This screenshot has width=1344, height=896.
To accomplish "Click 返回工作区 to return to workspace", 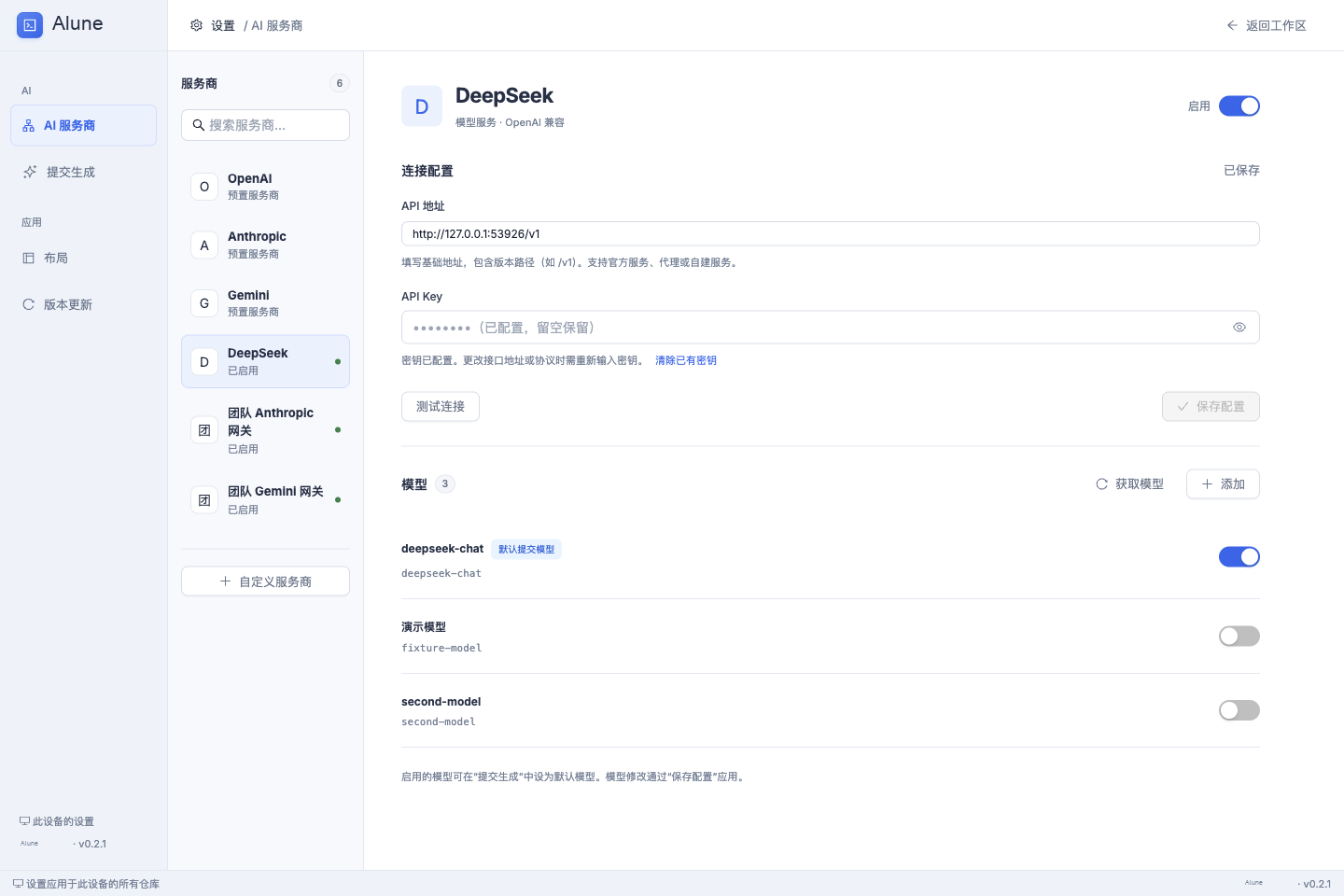I will coord(1267,25).
